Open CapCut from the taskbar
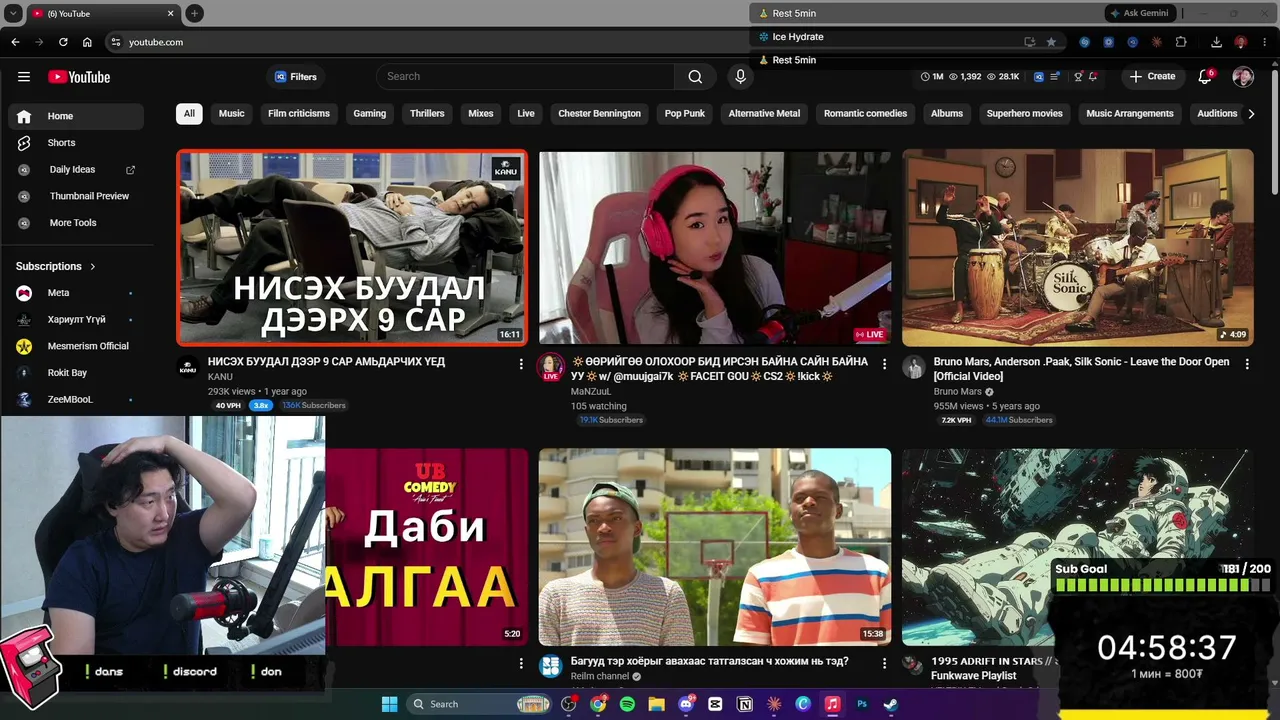 [715, 704]
